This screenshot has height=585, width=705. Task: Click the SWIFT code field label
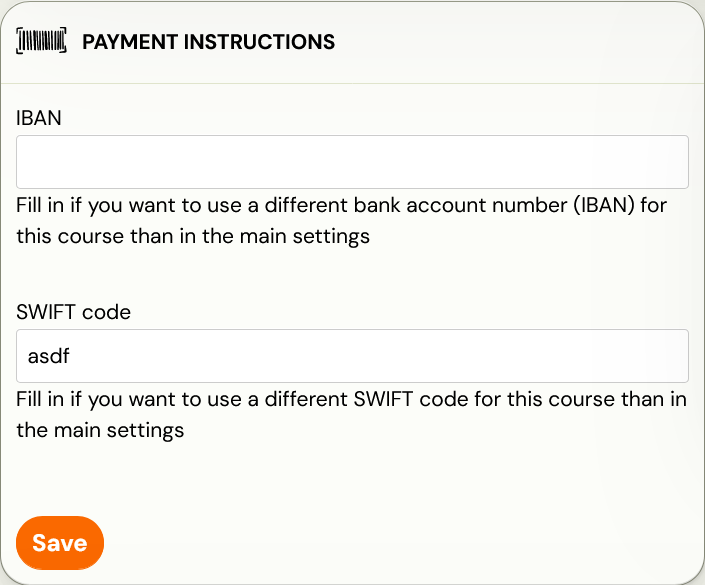click(73, 312)
